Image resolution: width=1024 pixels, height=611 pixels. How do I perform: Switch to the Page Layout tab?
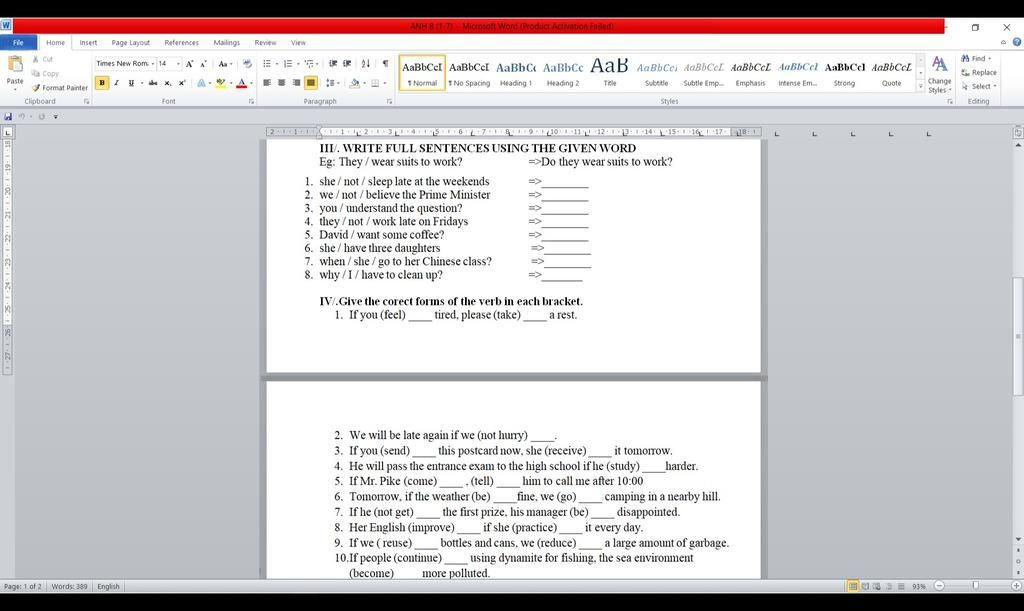(x=131, y=42)
